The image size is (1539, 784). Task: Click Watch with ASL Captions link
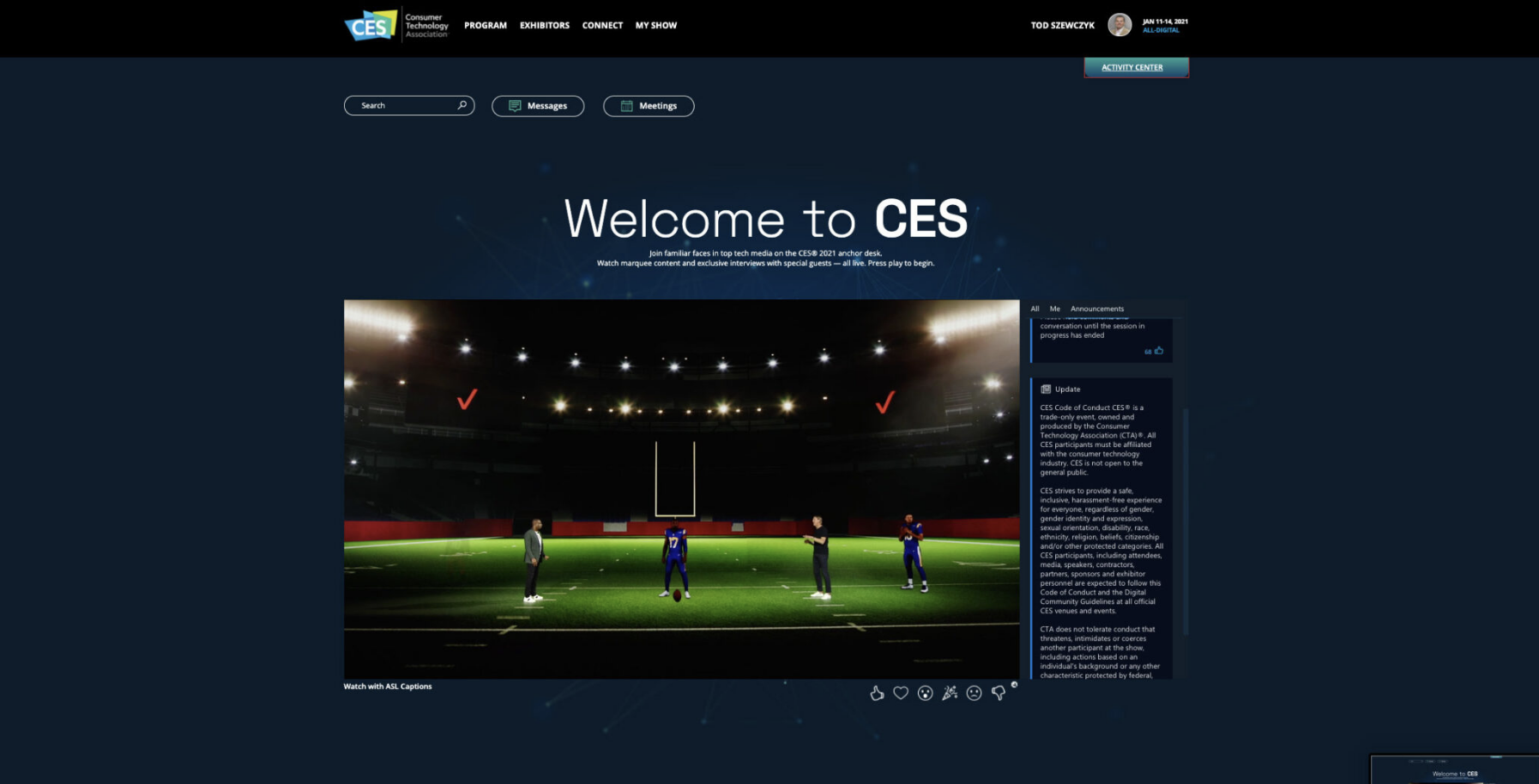click(x=388, y=686)
